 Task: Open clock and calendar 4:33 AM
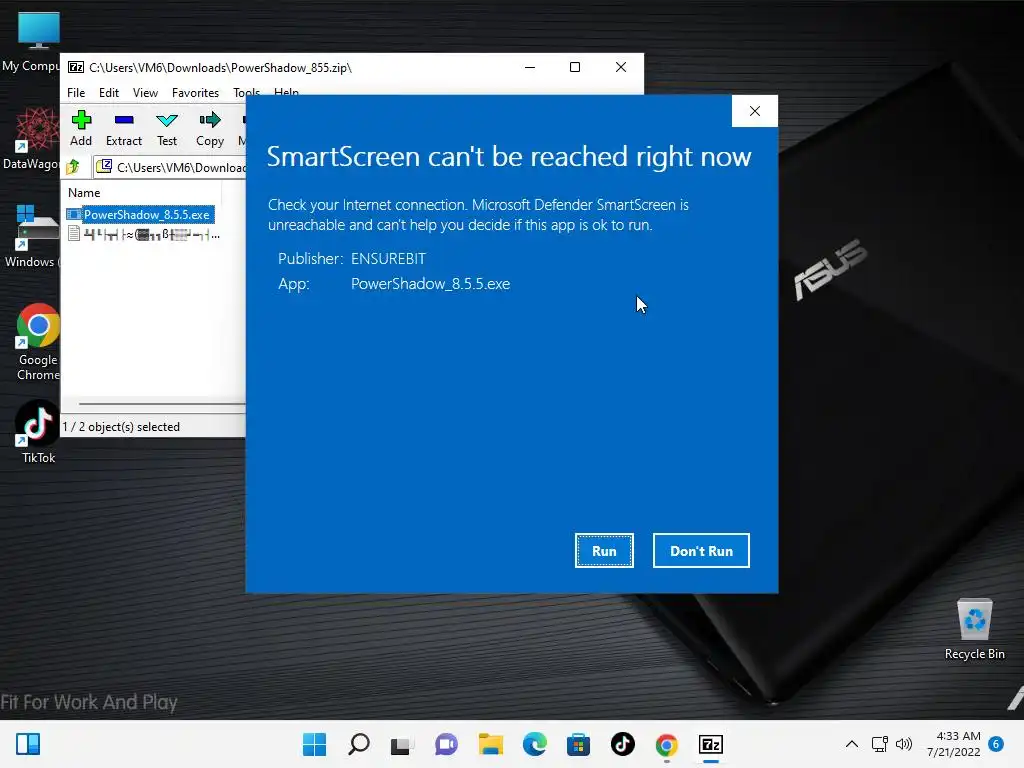tap(953, 744)
